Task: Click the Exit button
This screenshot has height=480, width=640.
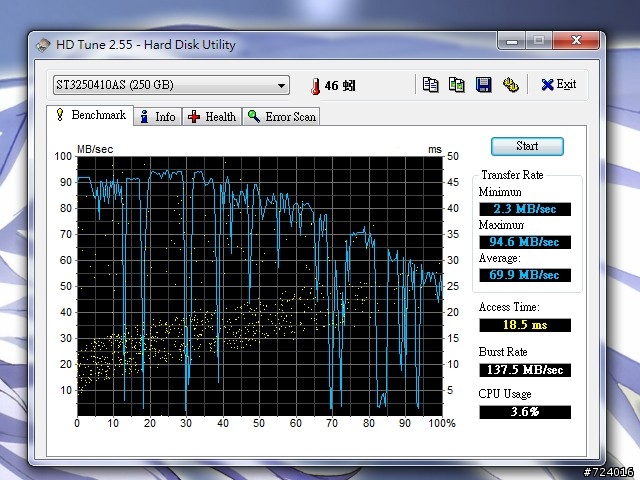Action: [x=558, y=84]
